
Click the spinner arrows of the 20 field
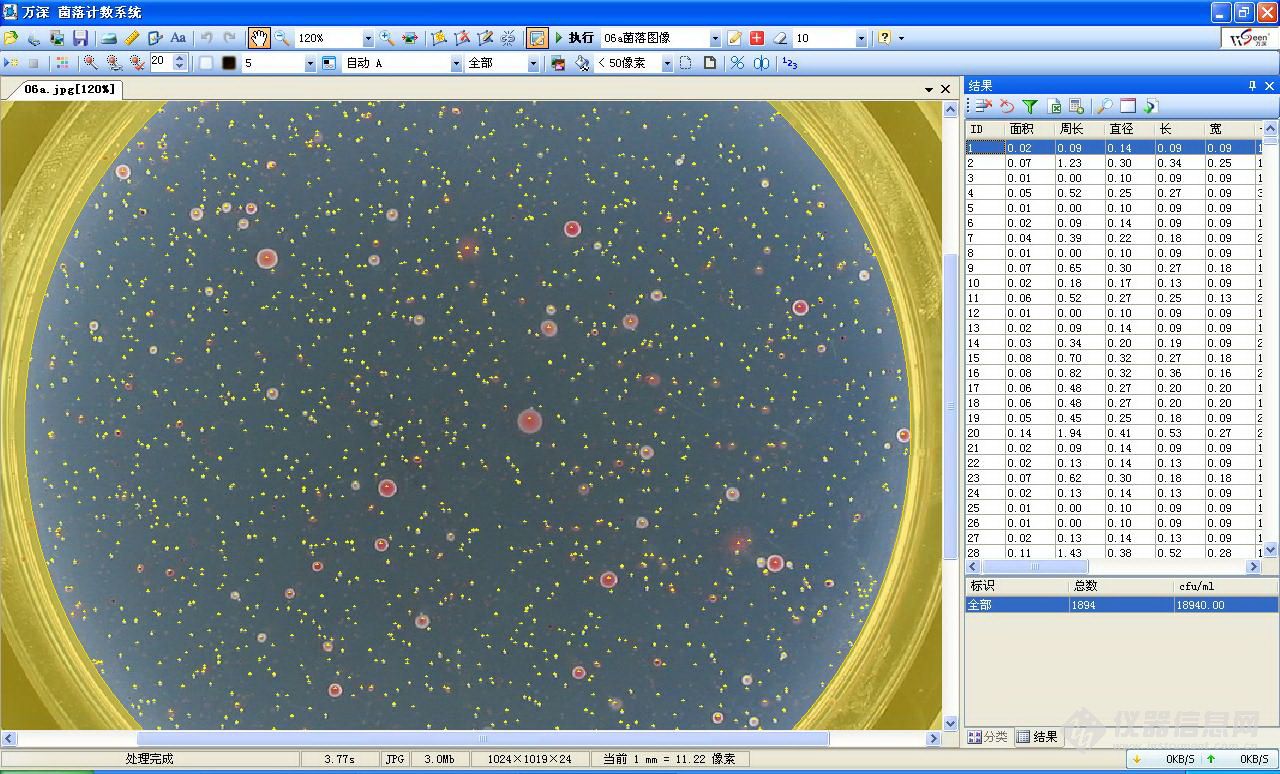(x=179, y=63)
